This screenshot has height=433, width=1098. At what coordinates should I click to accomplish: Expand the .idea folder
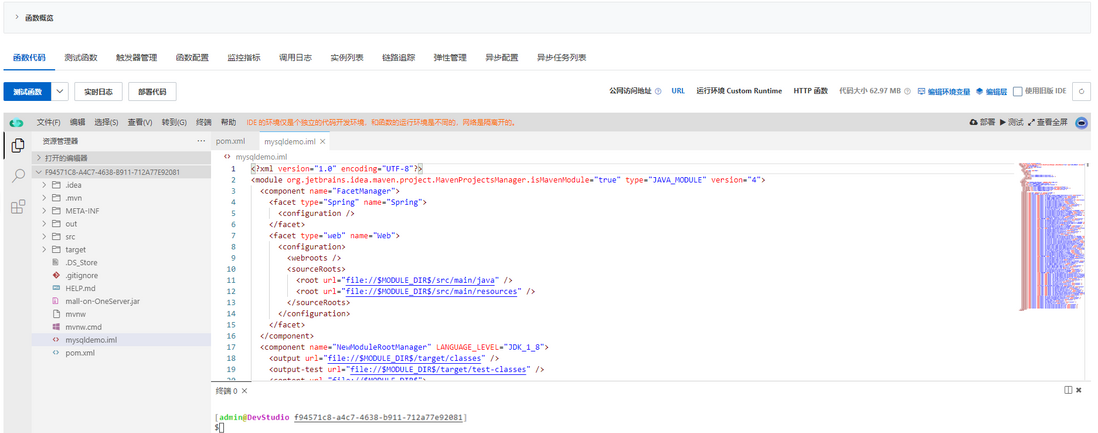44,185
